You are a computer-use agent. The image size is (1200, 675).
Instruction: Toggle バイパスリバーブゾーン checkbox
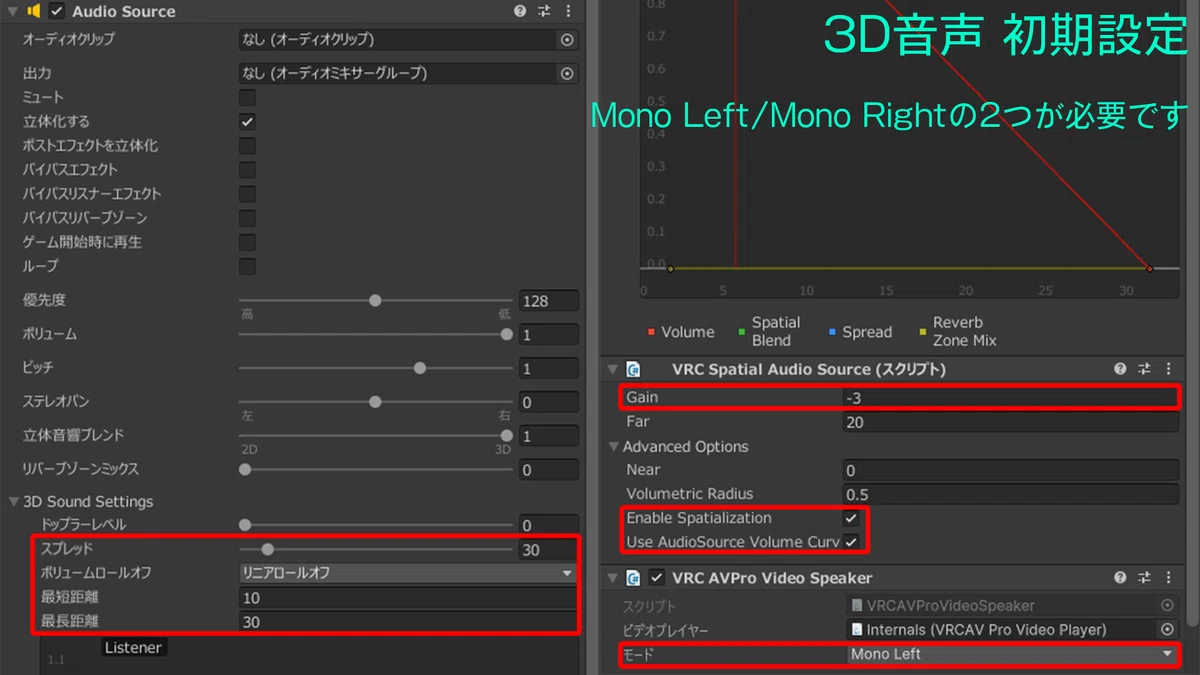click(x=247, y=218)
